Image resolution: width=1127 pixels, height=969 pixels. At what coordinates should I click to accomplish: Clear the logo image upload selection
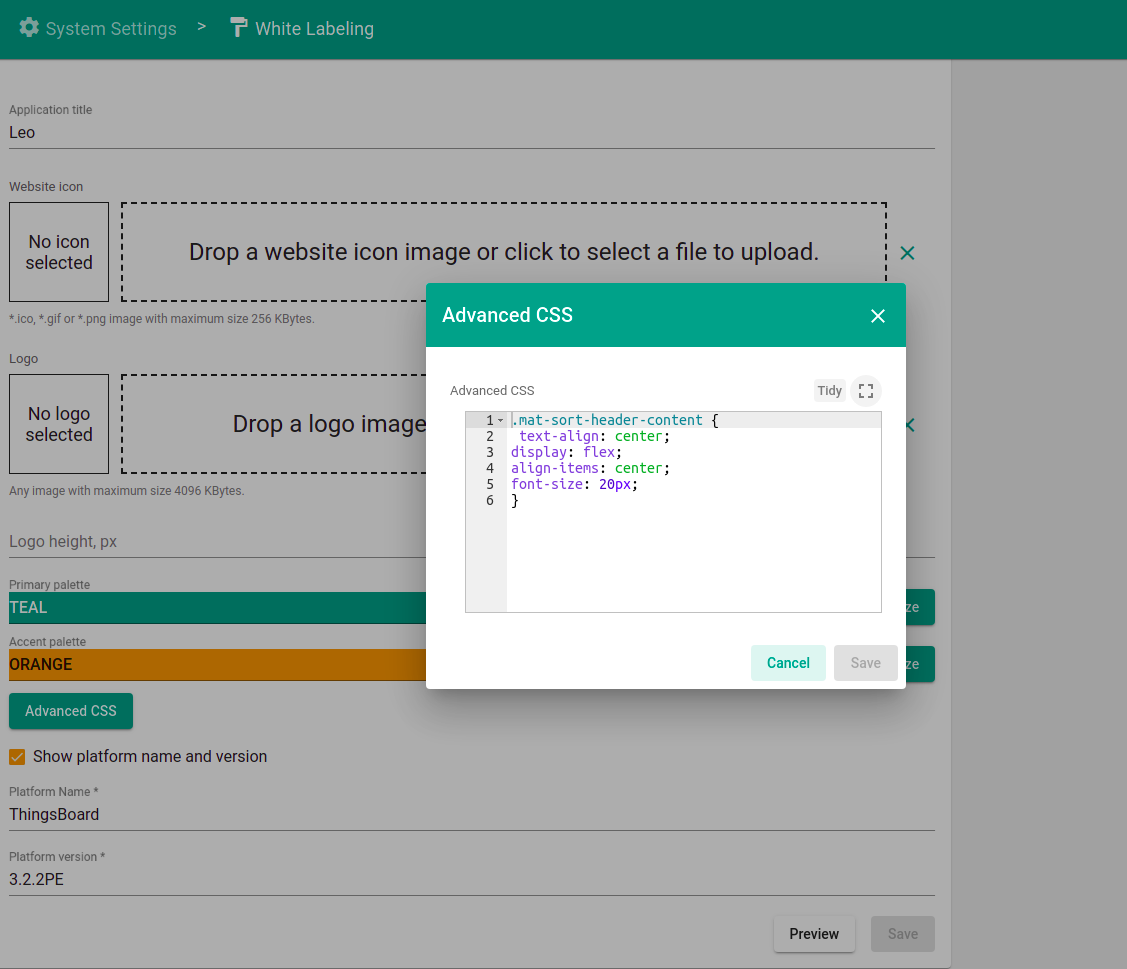[x=907, y=424]
